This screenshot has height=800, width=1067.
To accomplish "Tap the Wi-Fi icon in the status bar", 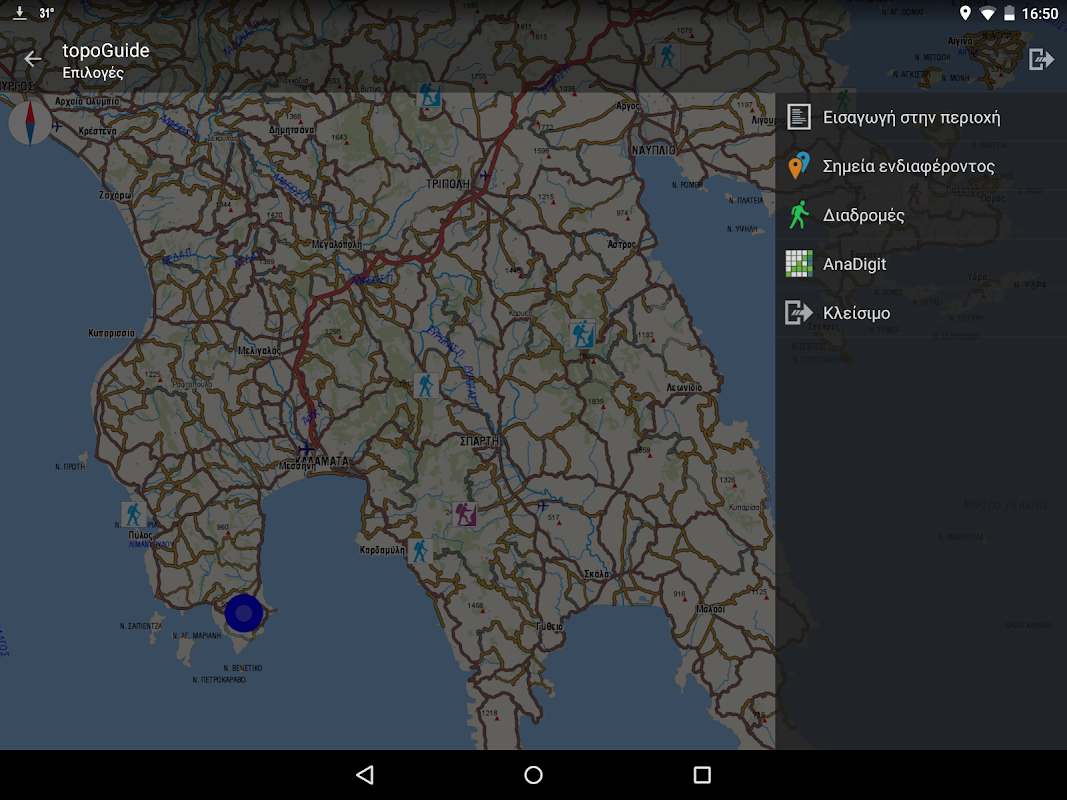I will pos(987,14).
